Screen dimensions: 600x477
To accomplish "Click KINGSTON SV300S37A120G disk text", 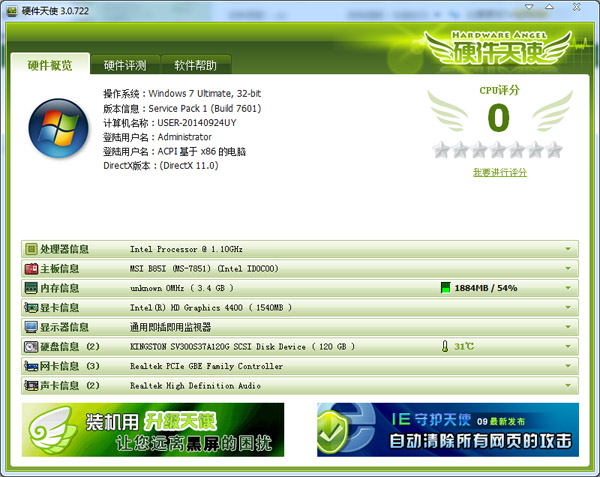I will tap(243, 347).
